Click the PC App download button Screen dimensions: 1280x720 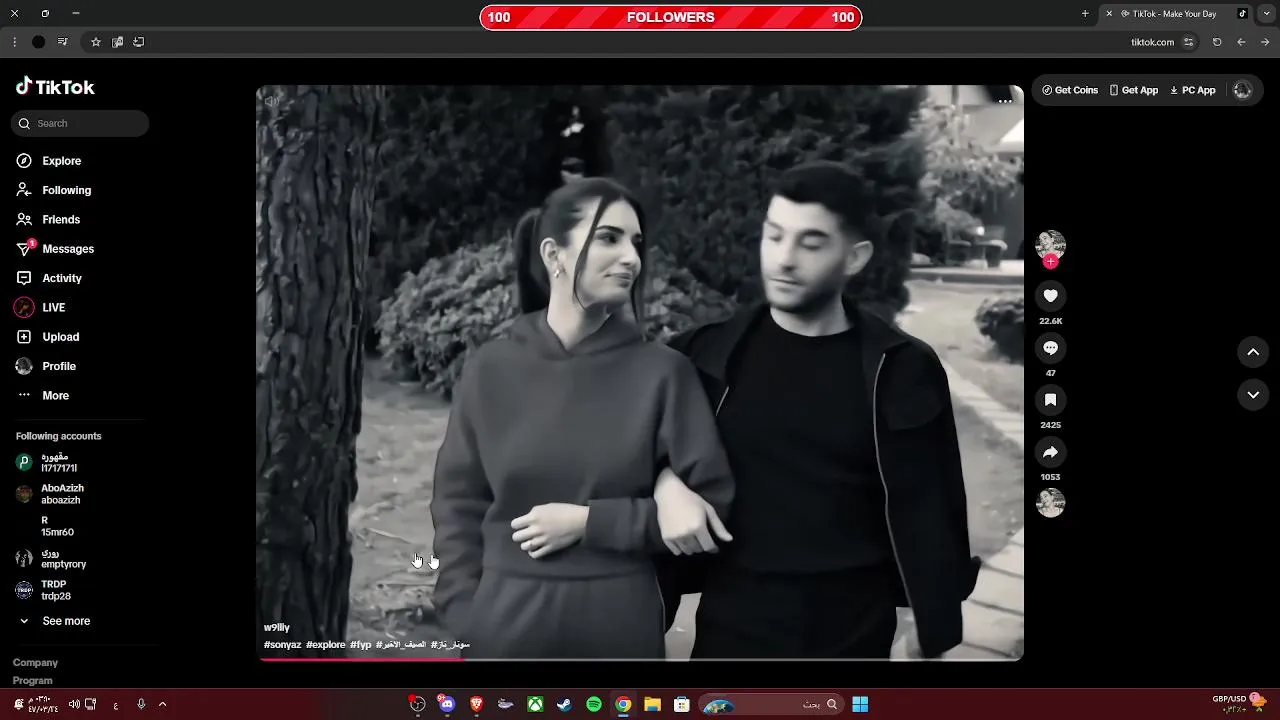[x=1192, y=90]
